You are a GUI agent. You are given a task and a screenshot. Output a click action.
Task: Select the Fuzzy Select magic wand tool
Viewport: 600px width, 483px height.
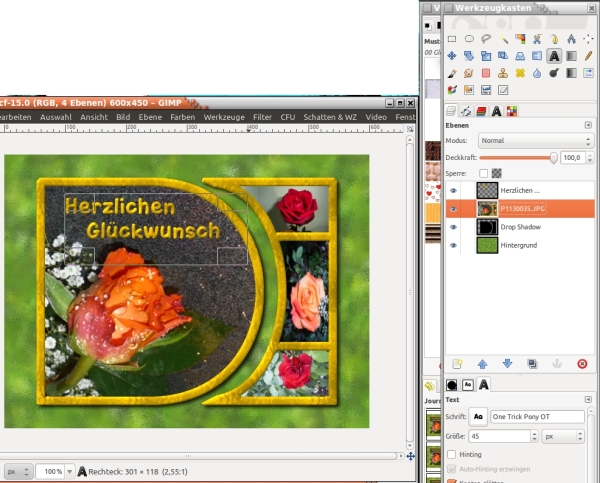pos(503,39)
